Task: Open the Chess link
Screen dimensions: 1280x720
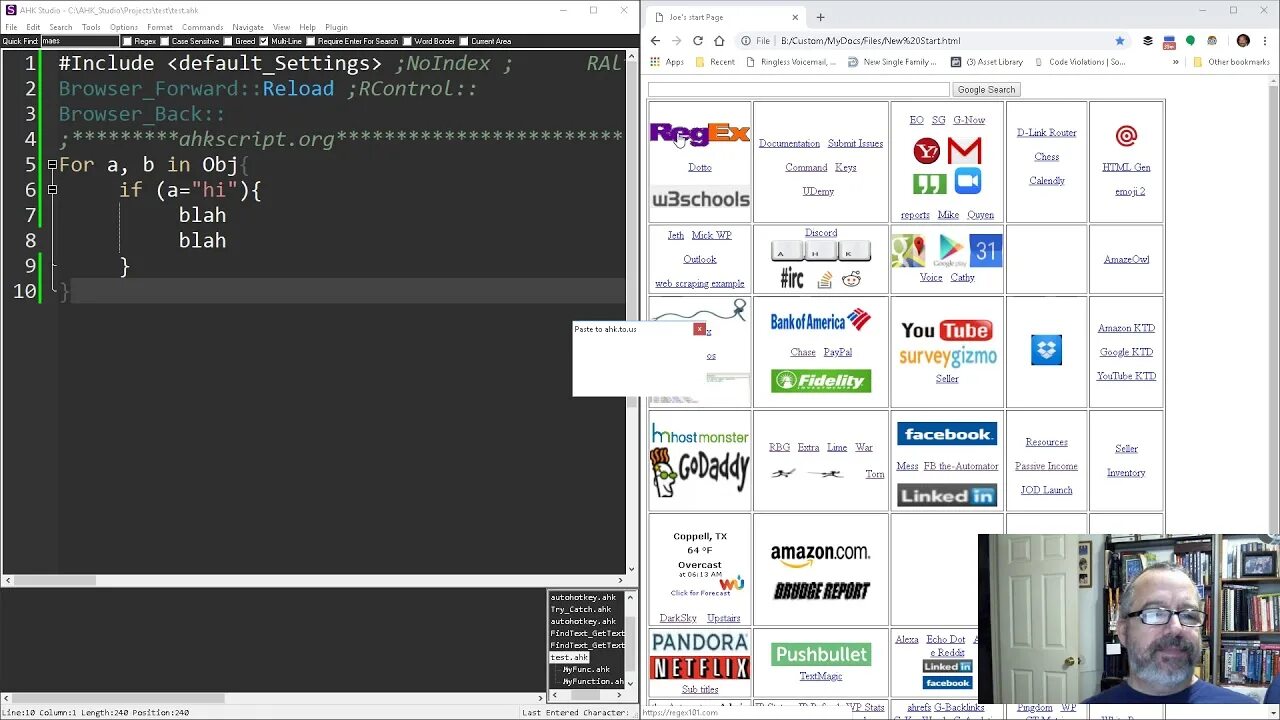Action: click(x=1047, y=157)
